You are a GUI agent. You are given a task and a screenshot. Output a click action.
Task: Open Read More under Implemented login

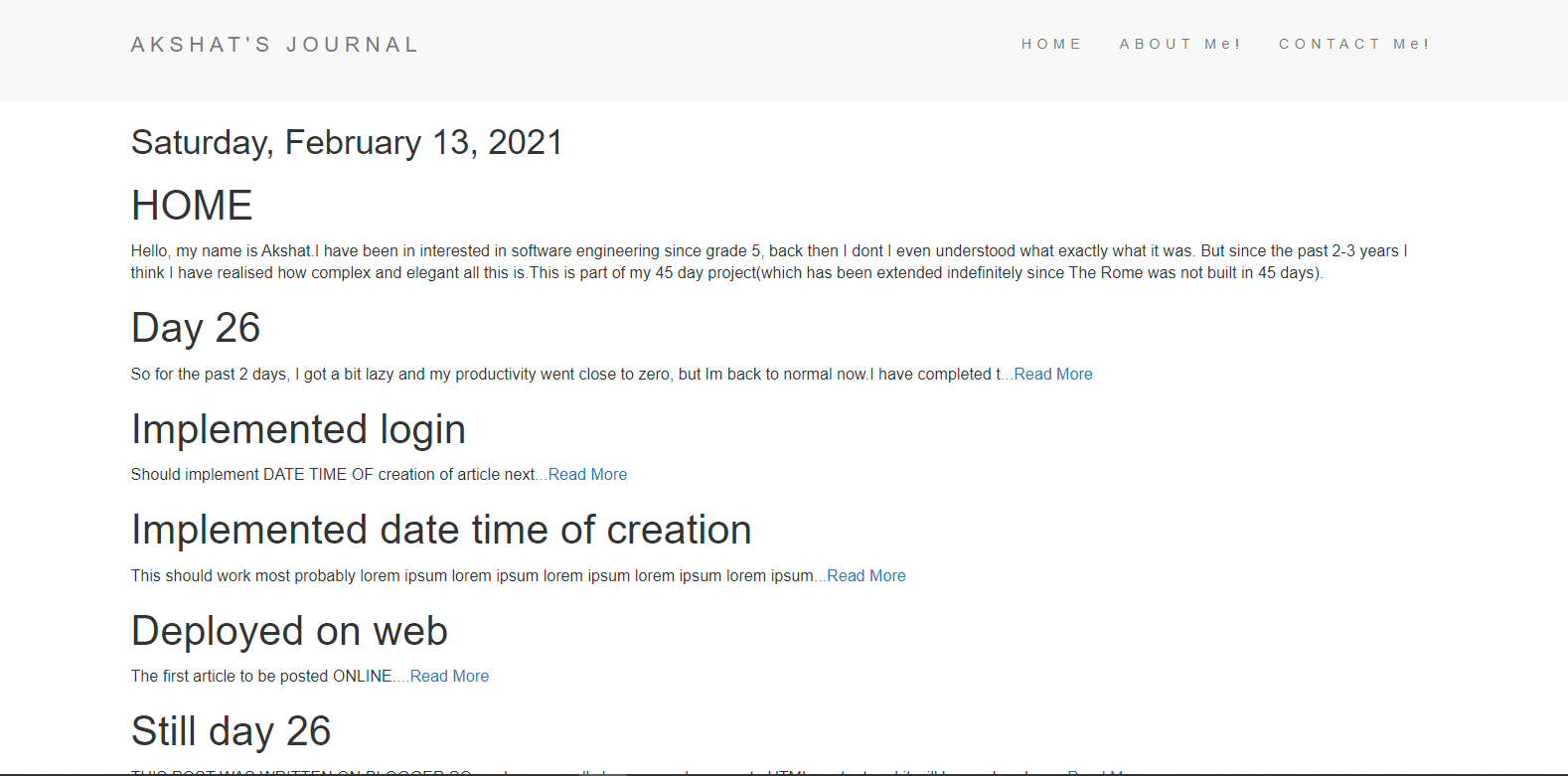[x=587, y=474]
